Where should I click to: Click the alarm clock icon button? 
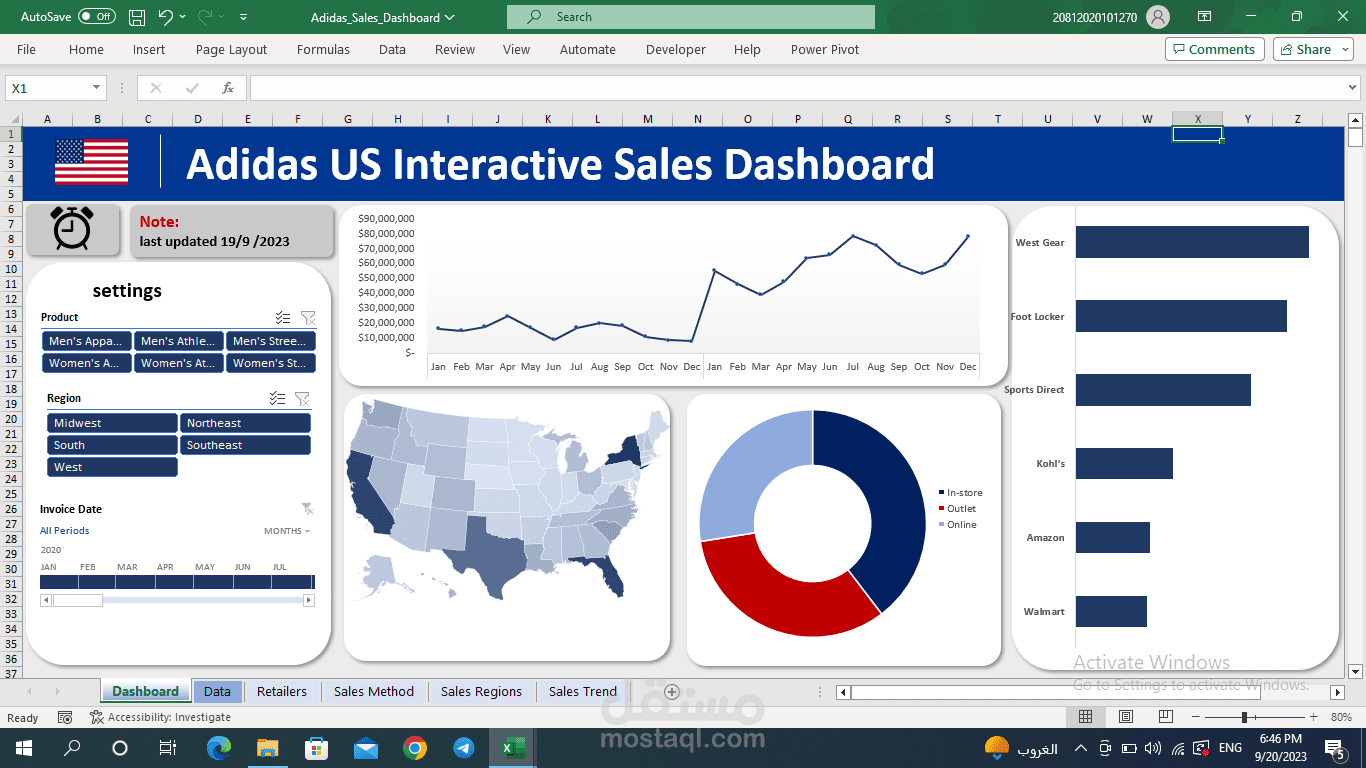tap(72, 229)
